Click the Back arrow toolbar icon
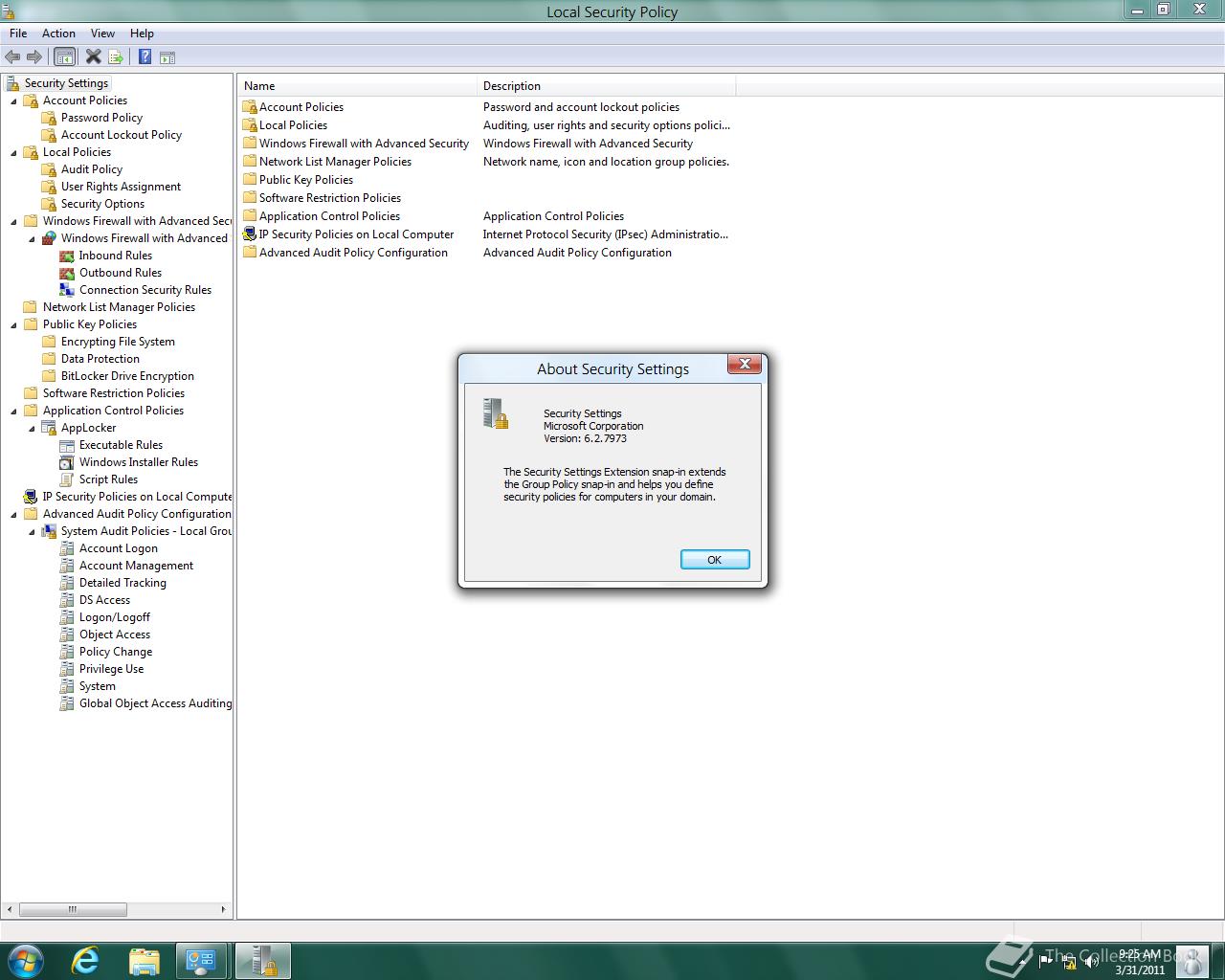Image resolution: width=1225 pixels, height=980 pixels. [12, 57]
